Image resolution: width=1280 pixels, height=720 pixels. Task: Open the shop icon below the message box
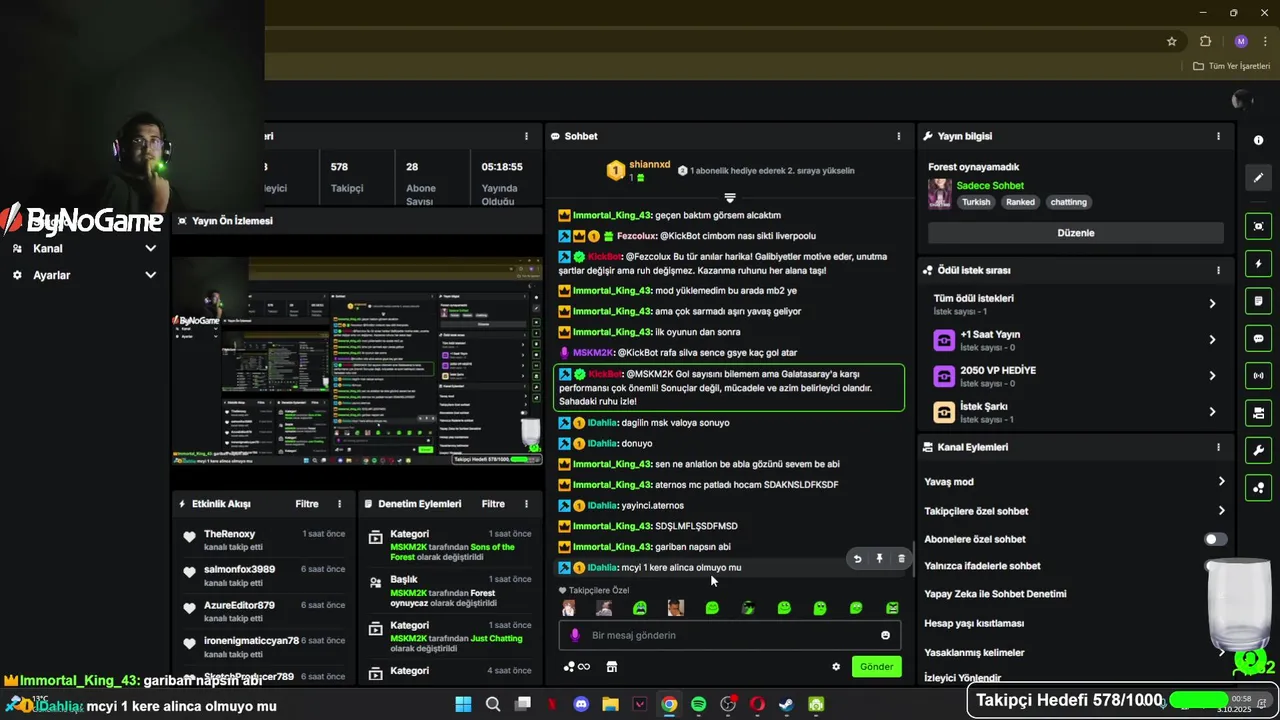tap(612, 667)
